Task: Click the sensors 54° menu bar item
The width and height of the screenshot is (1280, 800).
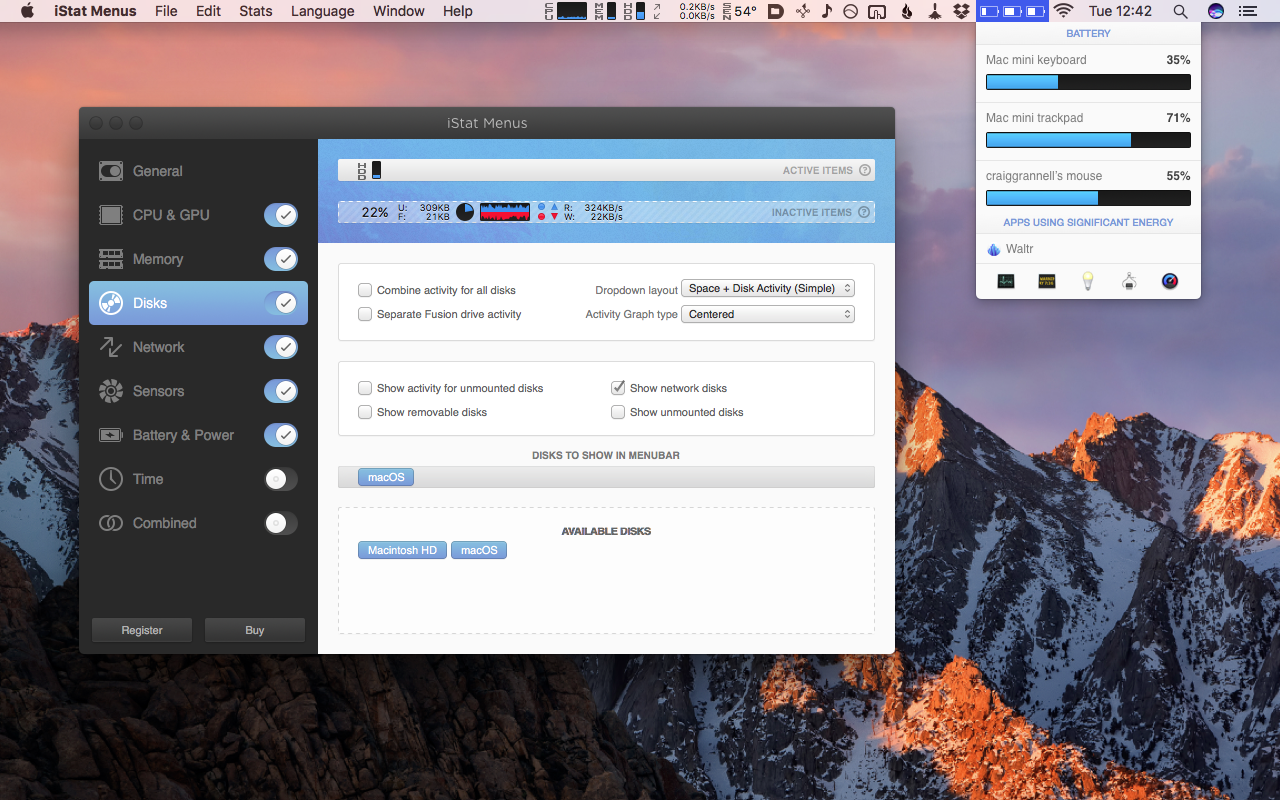Action: pos(739,11)
